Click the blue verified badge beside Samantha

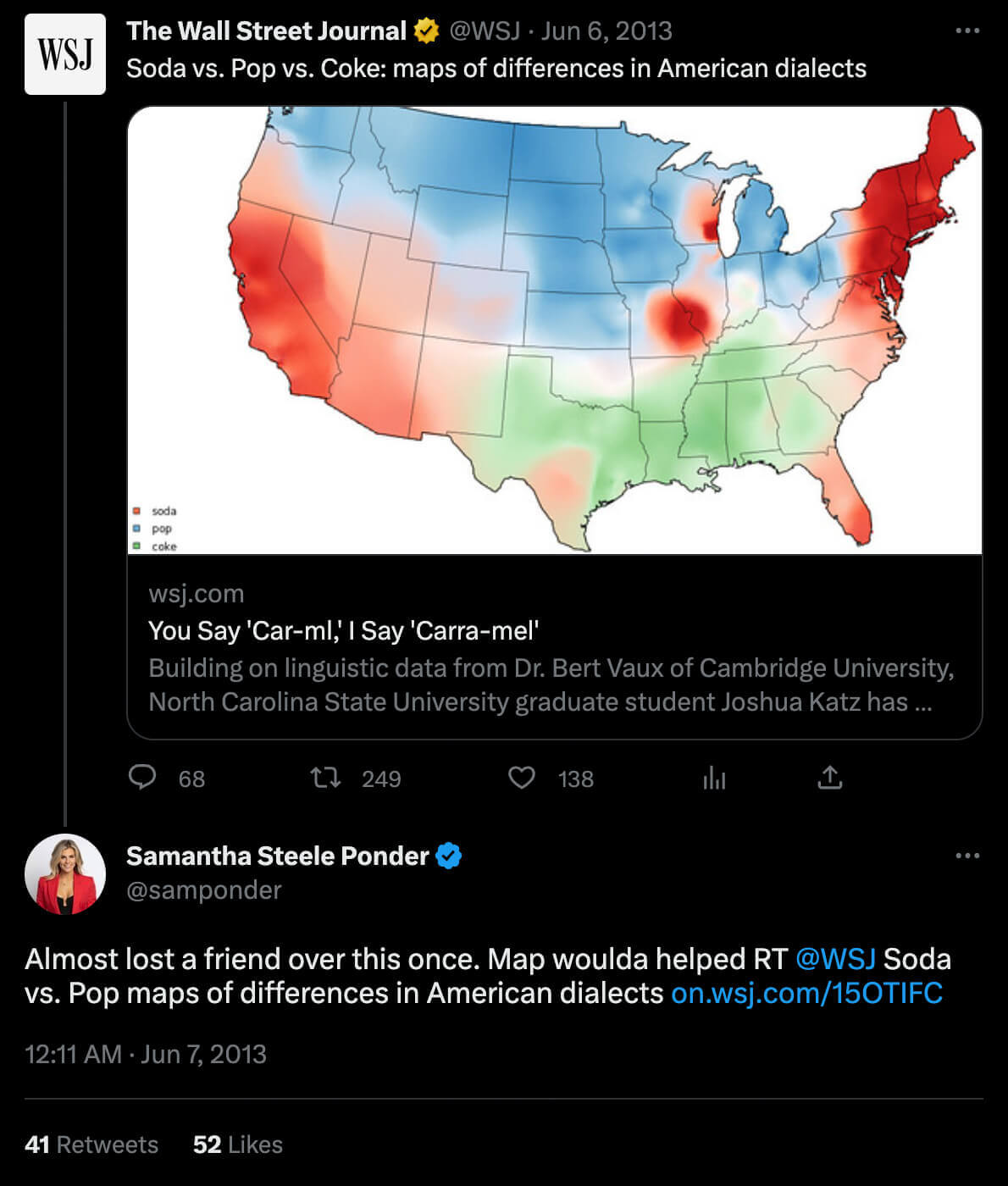[449, 856]
